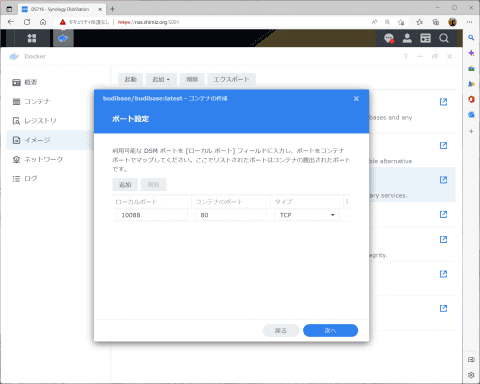Click the エクスポート button in Docker toolbar
Viewport: 480px width, 384px height.
tap(231, 79)
